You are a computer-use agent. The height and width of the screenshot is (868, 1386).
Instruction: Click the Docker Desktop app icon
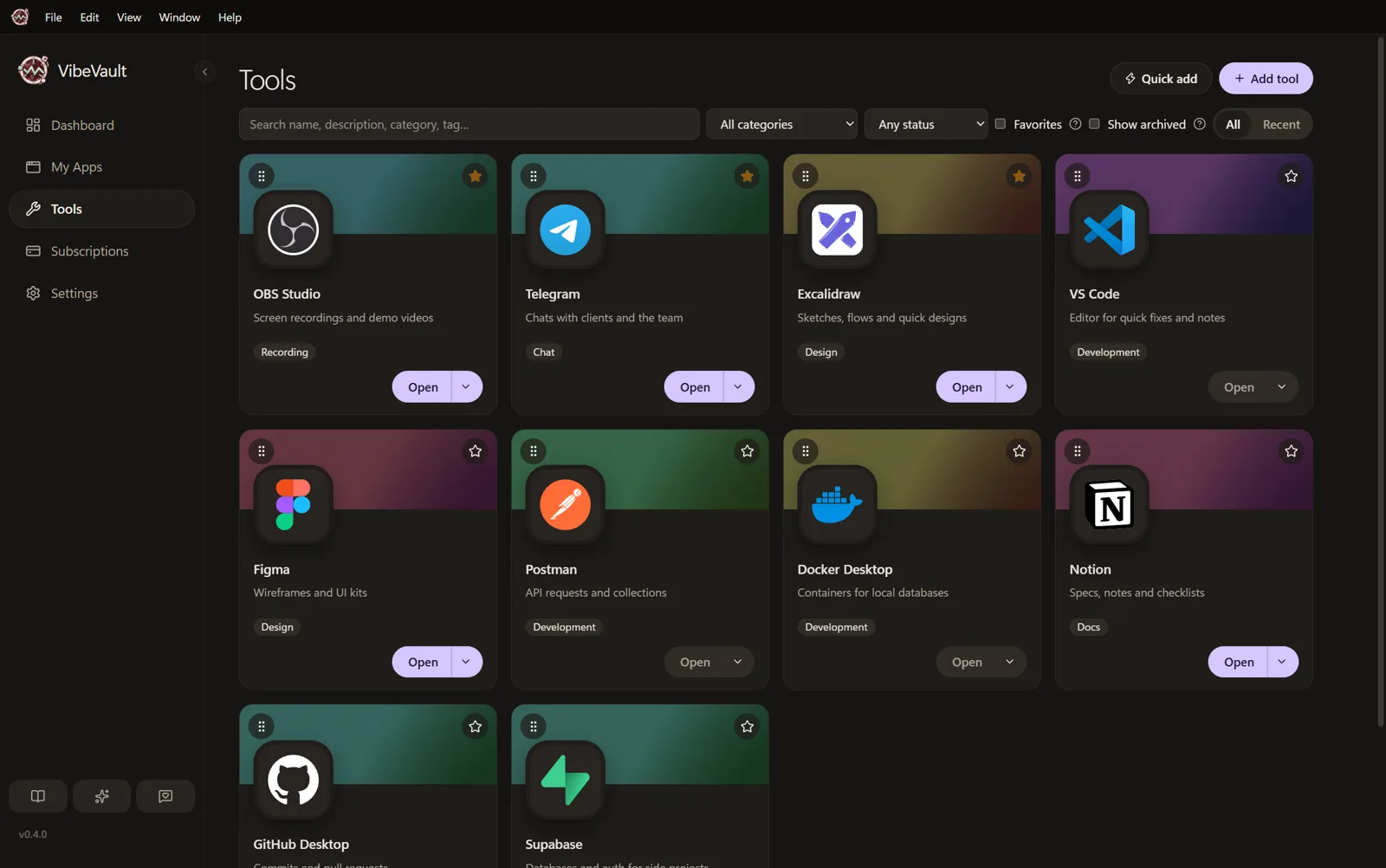(x=837, y=504)
